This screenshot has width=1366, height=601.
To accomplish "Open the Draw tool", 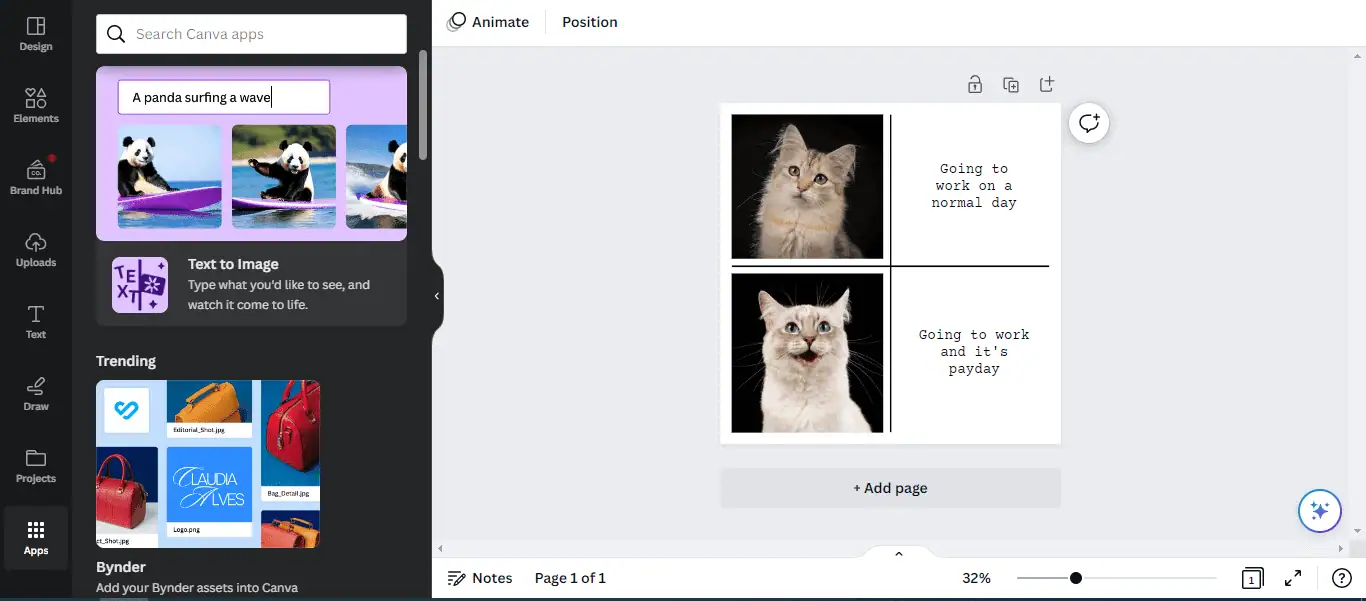I will (x=36, y=392).
